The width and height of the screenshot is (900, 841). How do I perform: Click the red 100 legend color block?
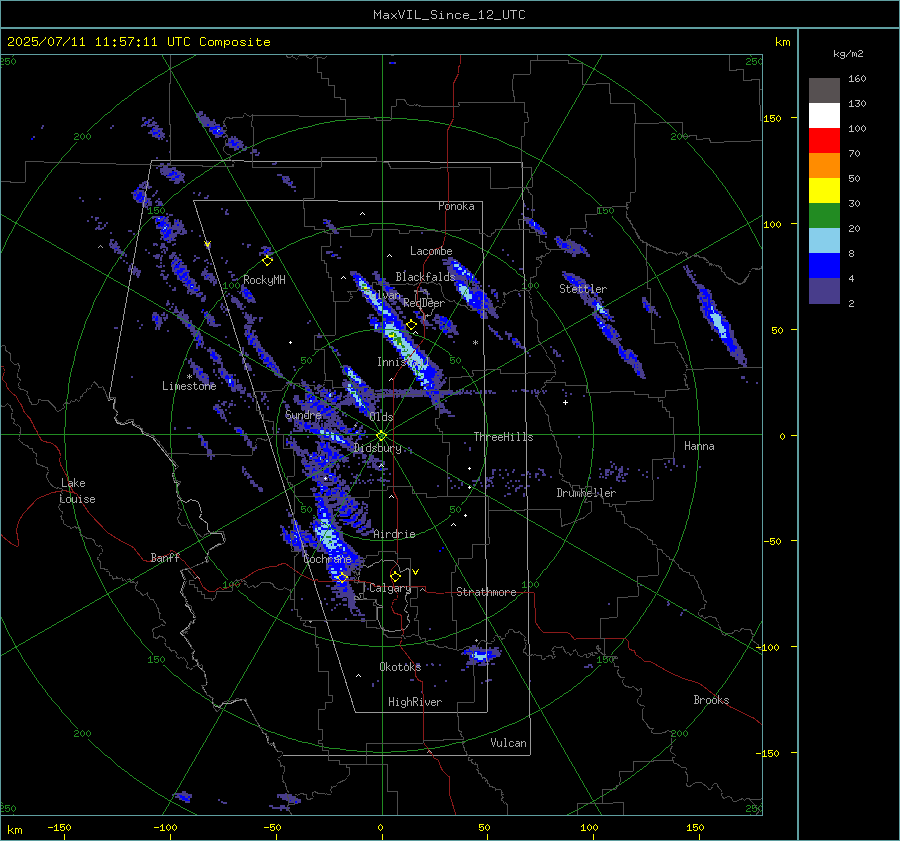click(824, 141)
